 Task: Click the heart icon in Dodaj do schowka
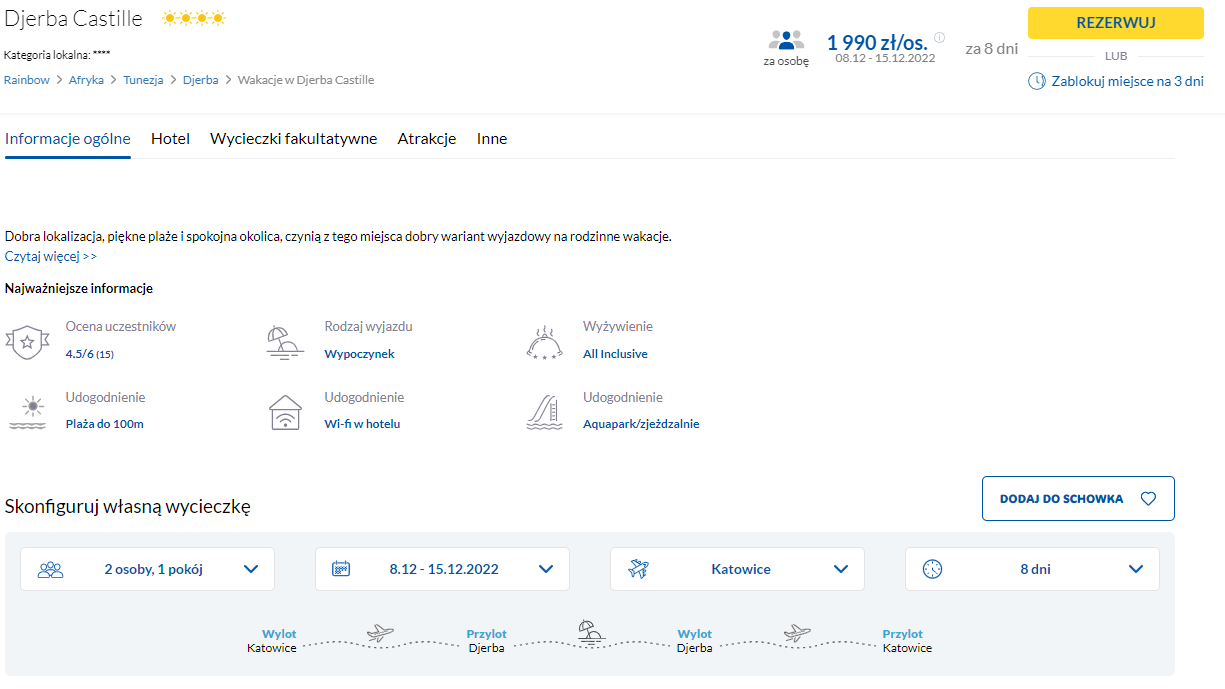click(1148, 499)
